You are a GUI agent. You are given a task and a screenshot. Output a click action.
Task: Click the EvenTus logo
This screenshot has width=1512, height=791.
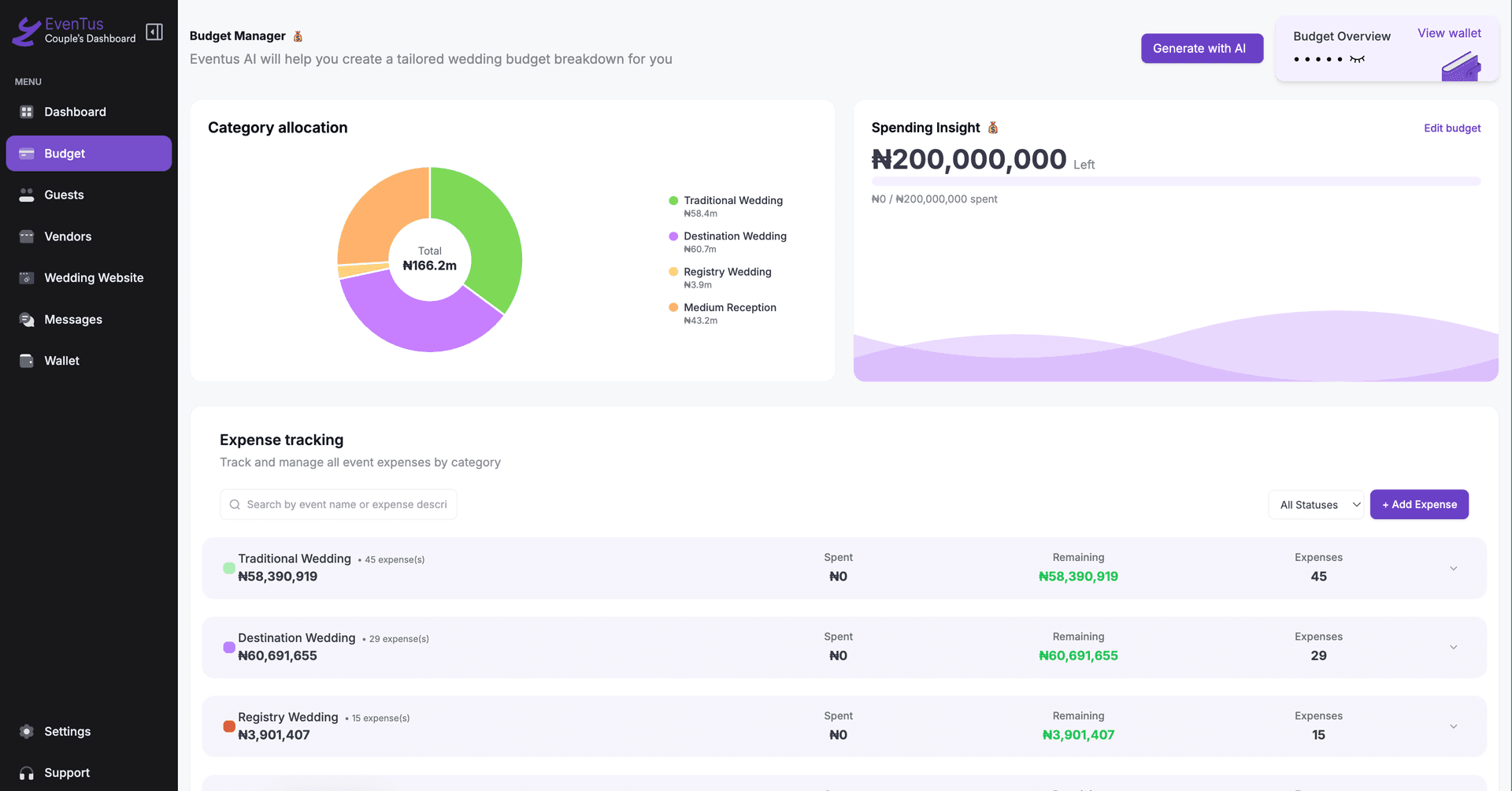pyautogui.click(x=25, y=31)
